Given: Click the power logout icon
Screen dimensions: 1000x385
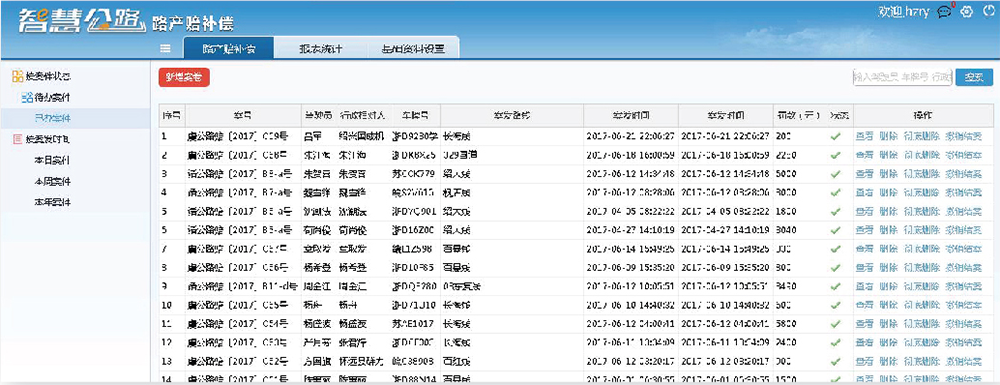Looking at the screenshot, I should [x=989, y=11].
